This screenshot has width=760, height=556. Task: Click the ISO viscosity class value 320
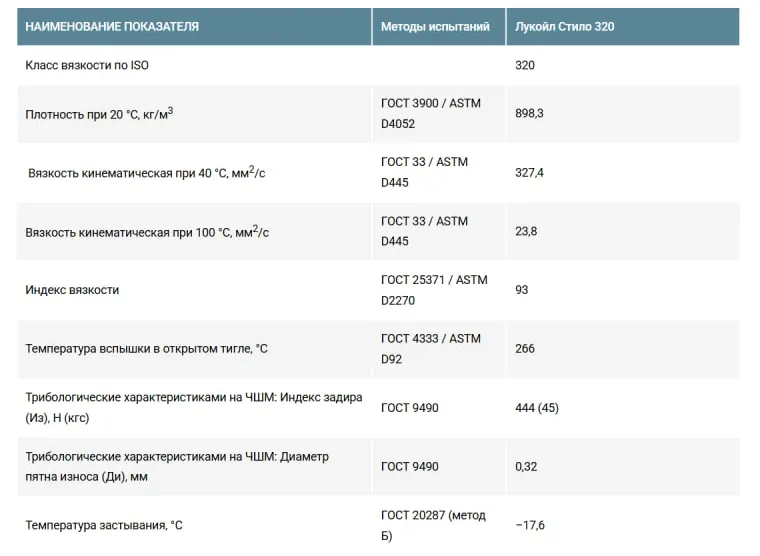pos(525,65)
